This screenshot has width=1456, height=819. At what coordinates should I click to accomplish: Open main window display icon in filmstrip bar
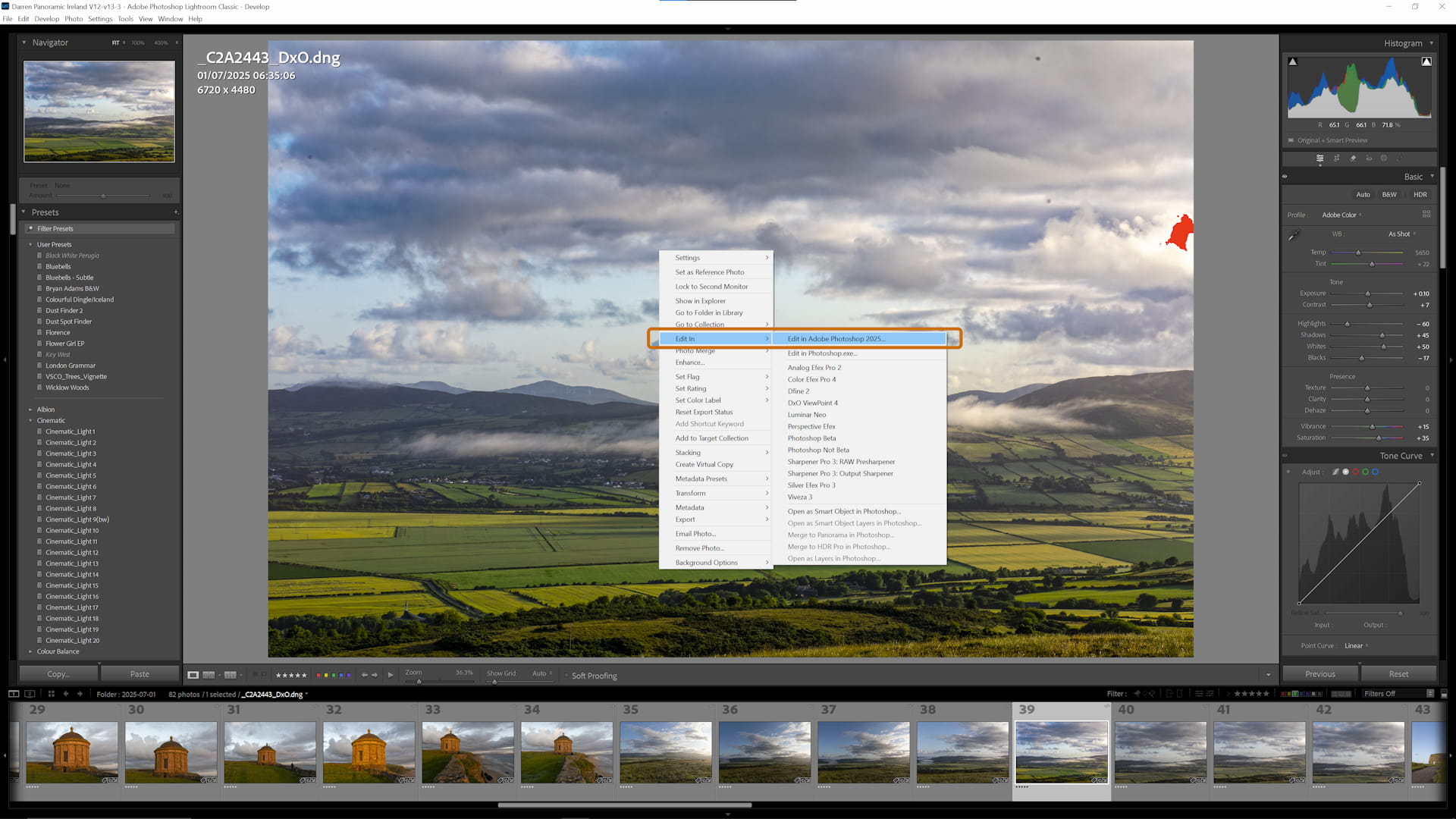coord(14,694)
